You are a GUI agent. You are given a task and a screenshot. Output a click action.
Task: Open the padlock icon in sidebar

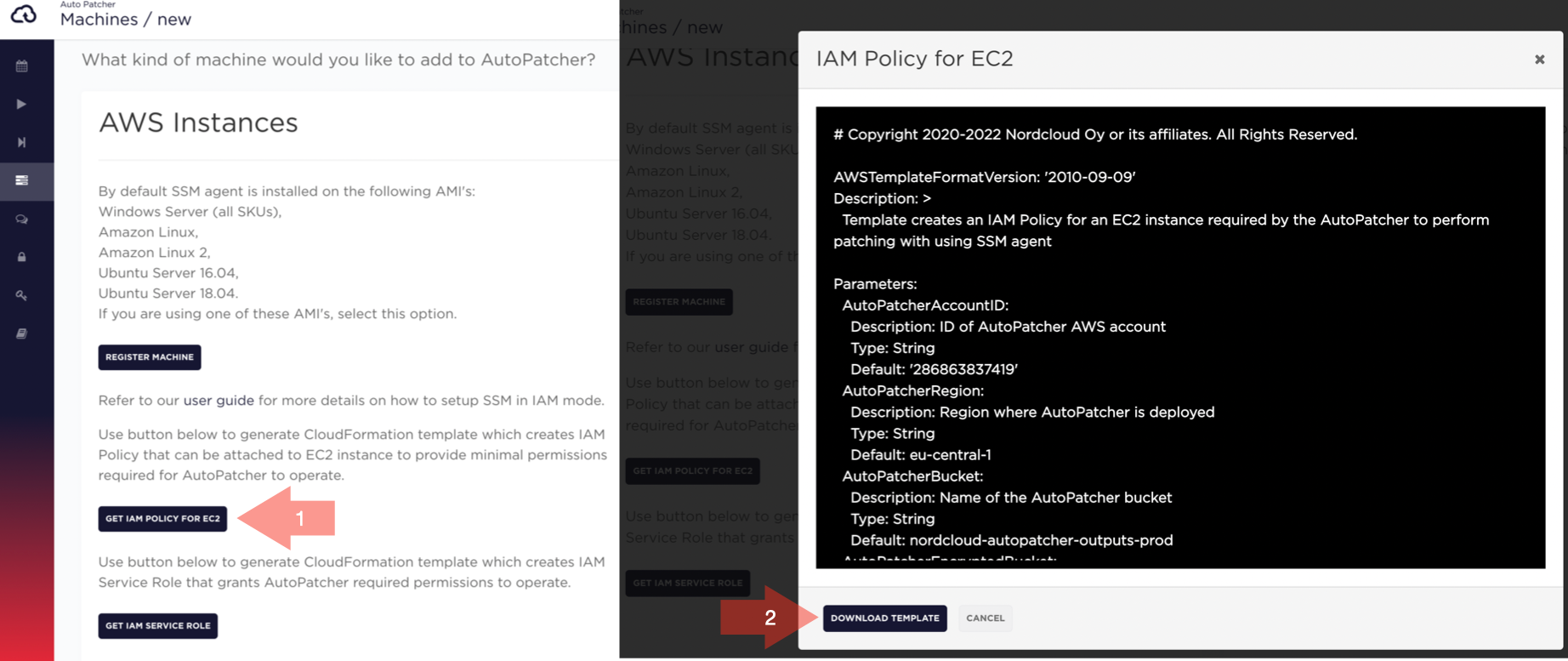[x=22, y=257]
